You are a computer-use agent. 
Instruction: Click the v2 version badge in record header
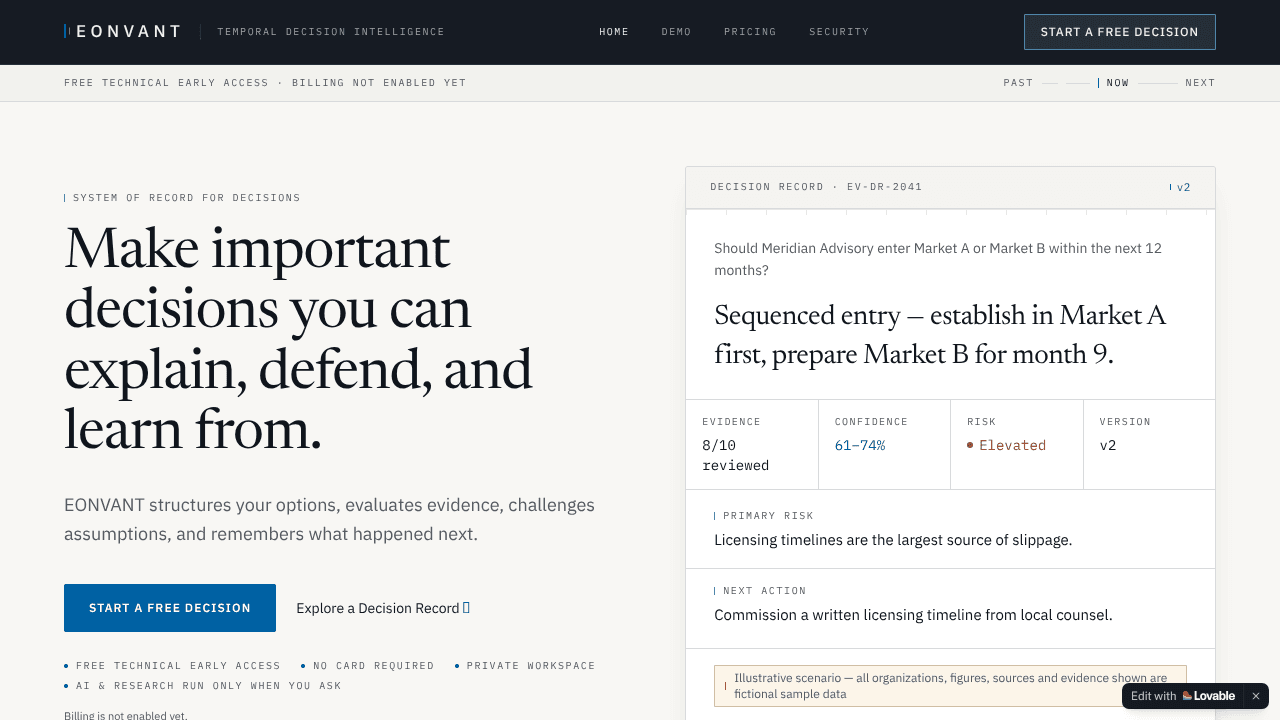(1181, 187)
